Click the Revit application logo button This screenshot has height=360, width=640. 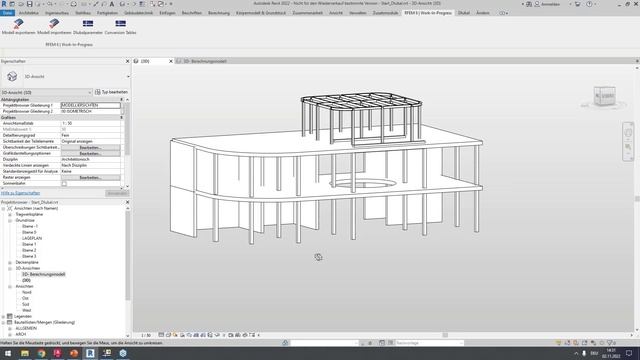[4, 4]
